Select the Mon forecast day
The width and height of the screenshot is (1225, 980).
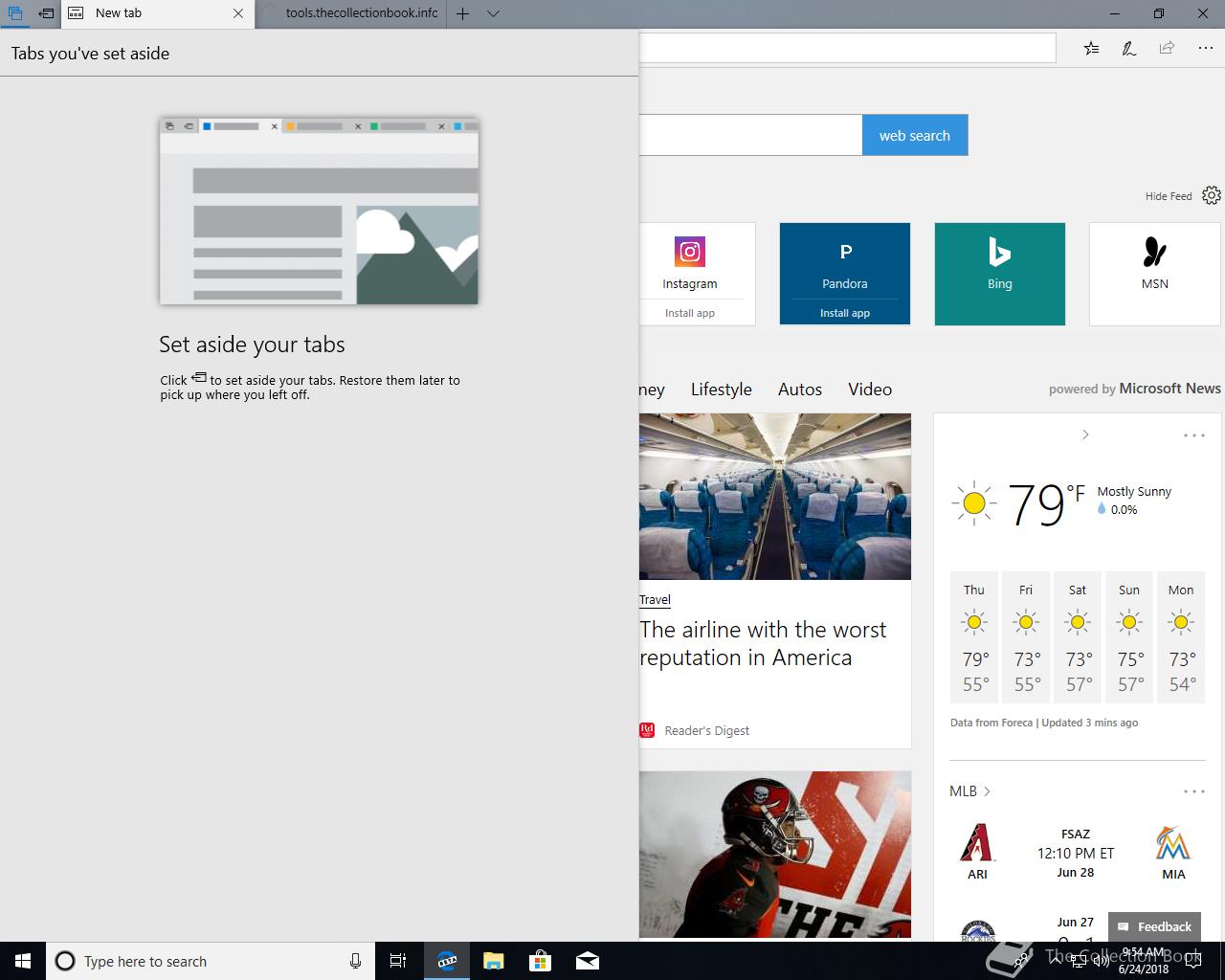(1181, 636)
